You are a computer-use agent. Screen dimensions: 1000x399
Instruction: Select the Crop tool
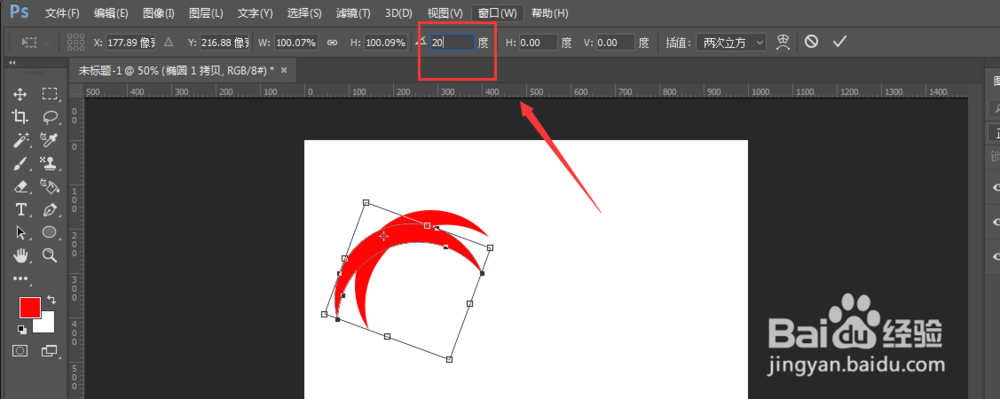pos(20,117)
